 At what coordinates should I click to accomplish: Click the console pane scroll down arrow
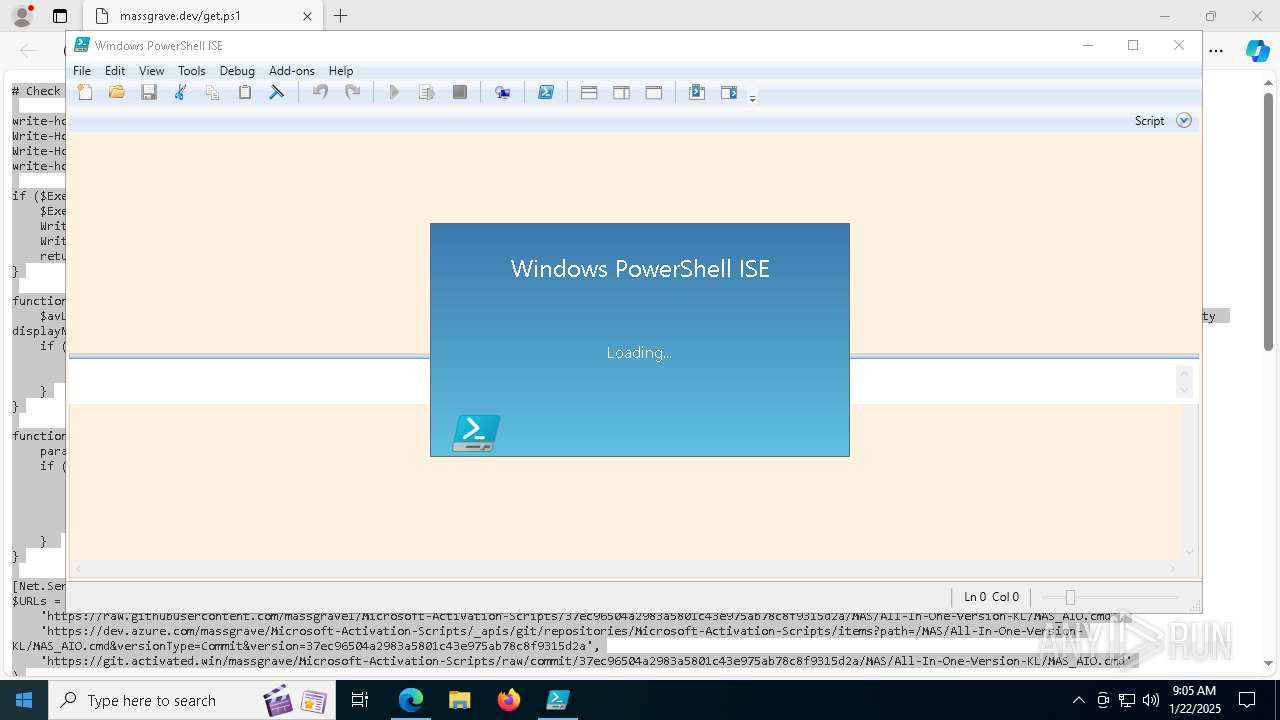[x=1185, y=390]
